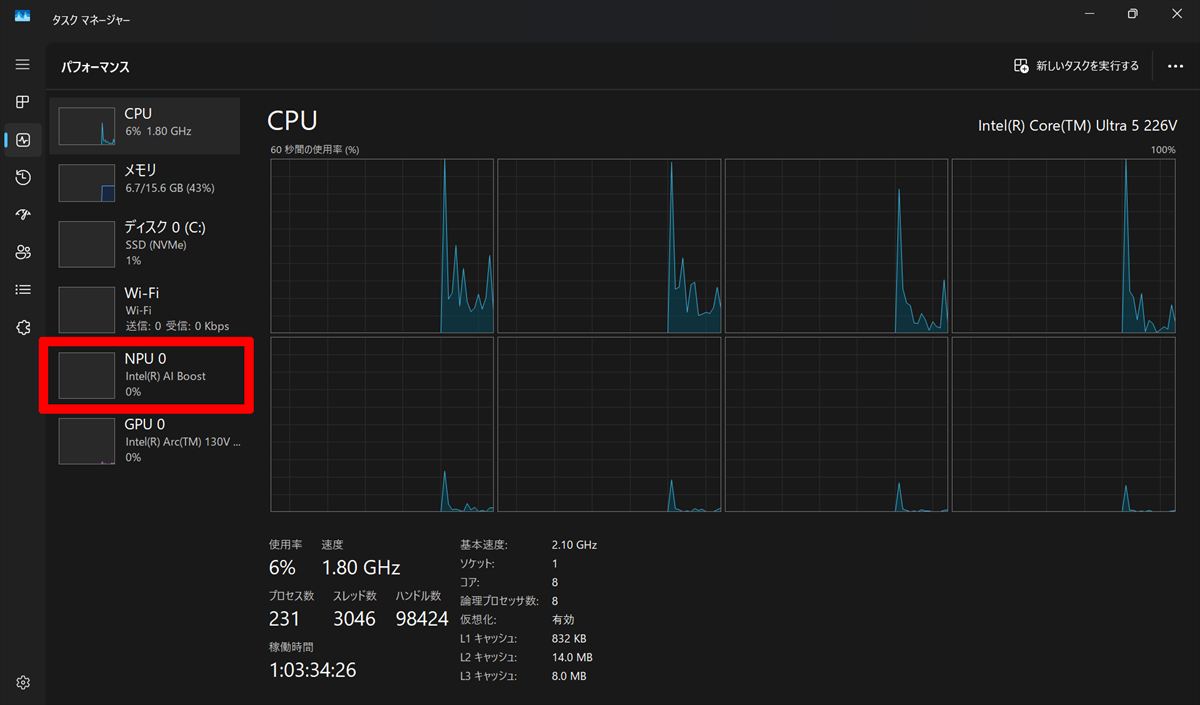The image size is (1200, 705).
Task: Select the Performance page icon
Action: pyautogui.click(x=23, y=140)
